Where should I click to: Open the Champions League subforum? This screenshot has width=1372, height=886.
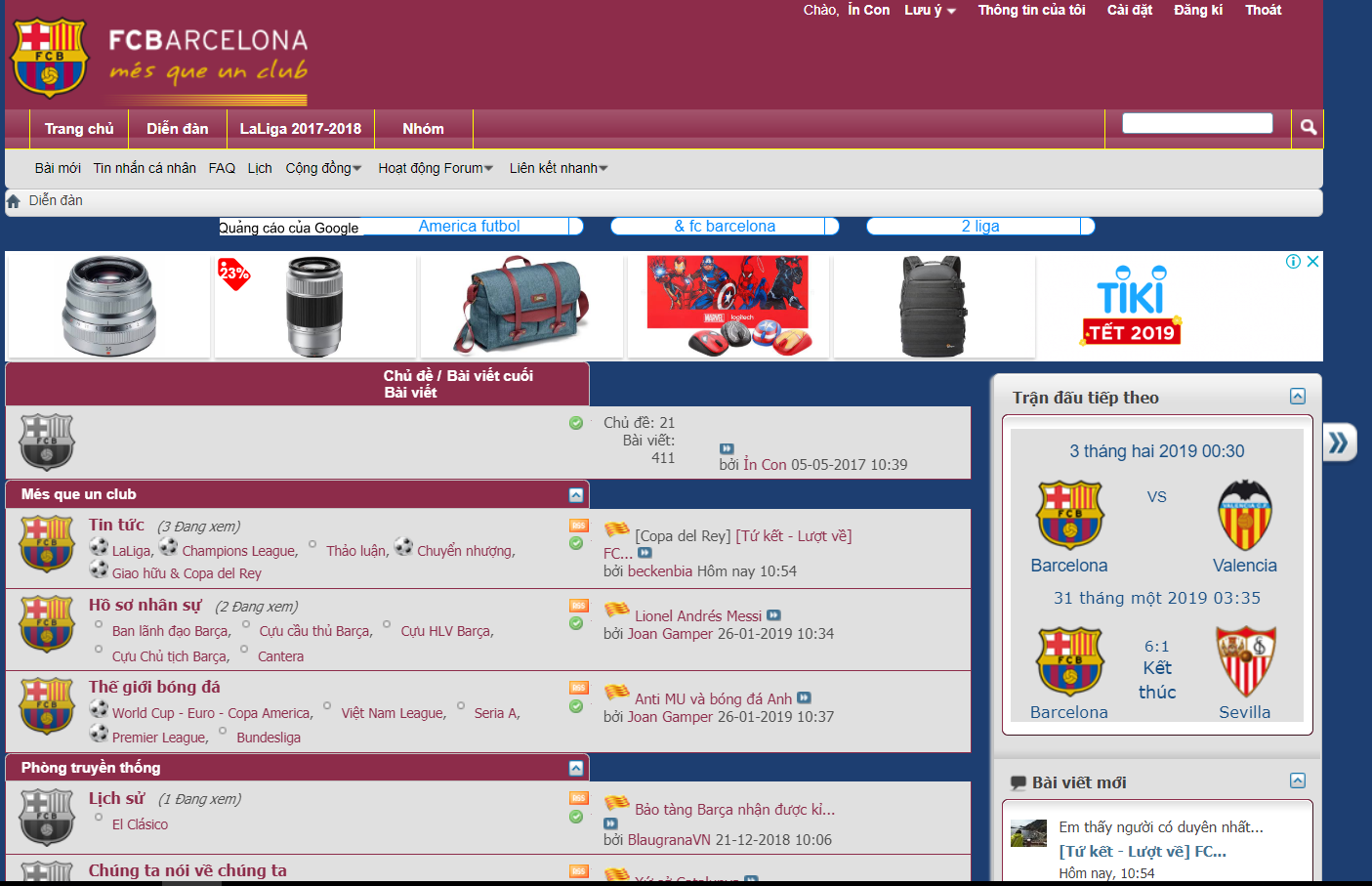[239, 551]
